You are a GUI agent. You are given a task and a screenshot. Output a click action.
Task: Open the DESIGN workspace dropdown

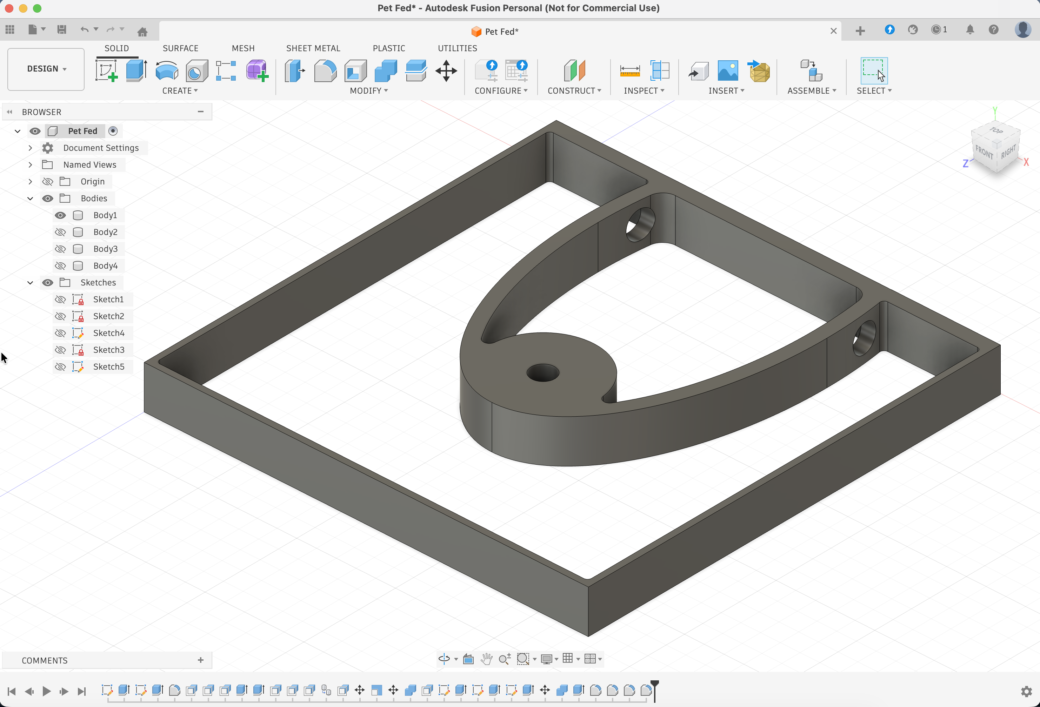(x=46, y=69)
